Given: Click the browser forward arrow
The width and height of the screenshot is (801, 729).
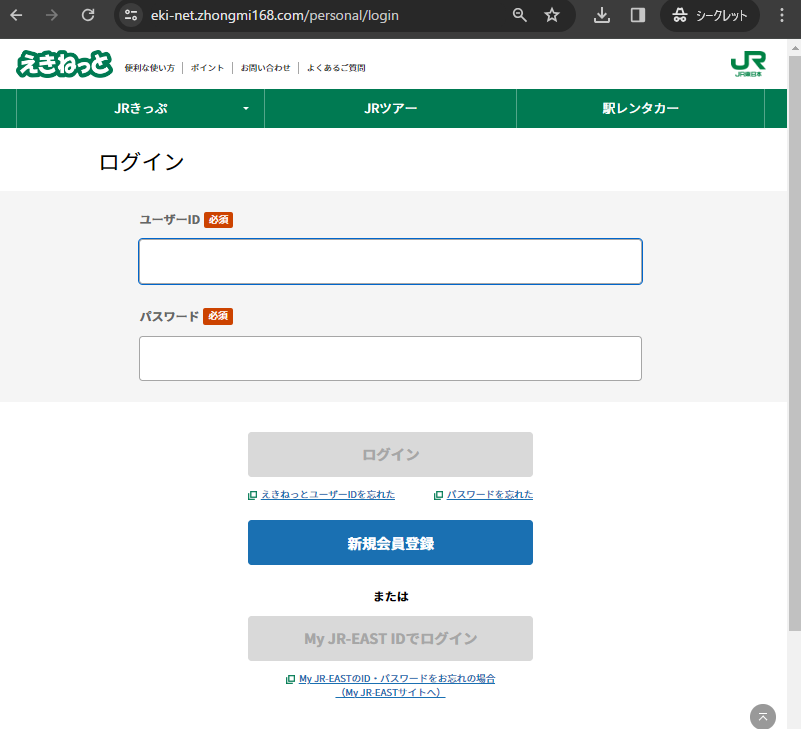Looking at the screenshot, I should (x=52, y=15).
